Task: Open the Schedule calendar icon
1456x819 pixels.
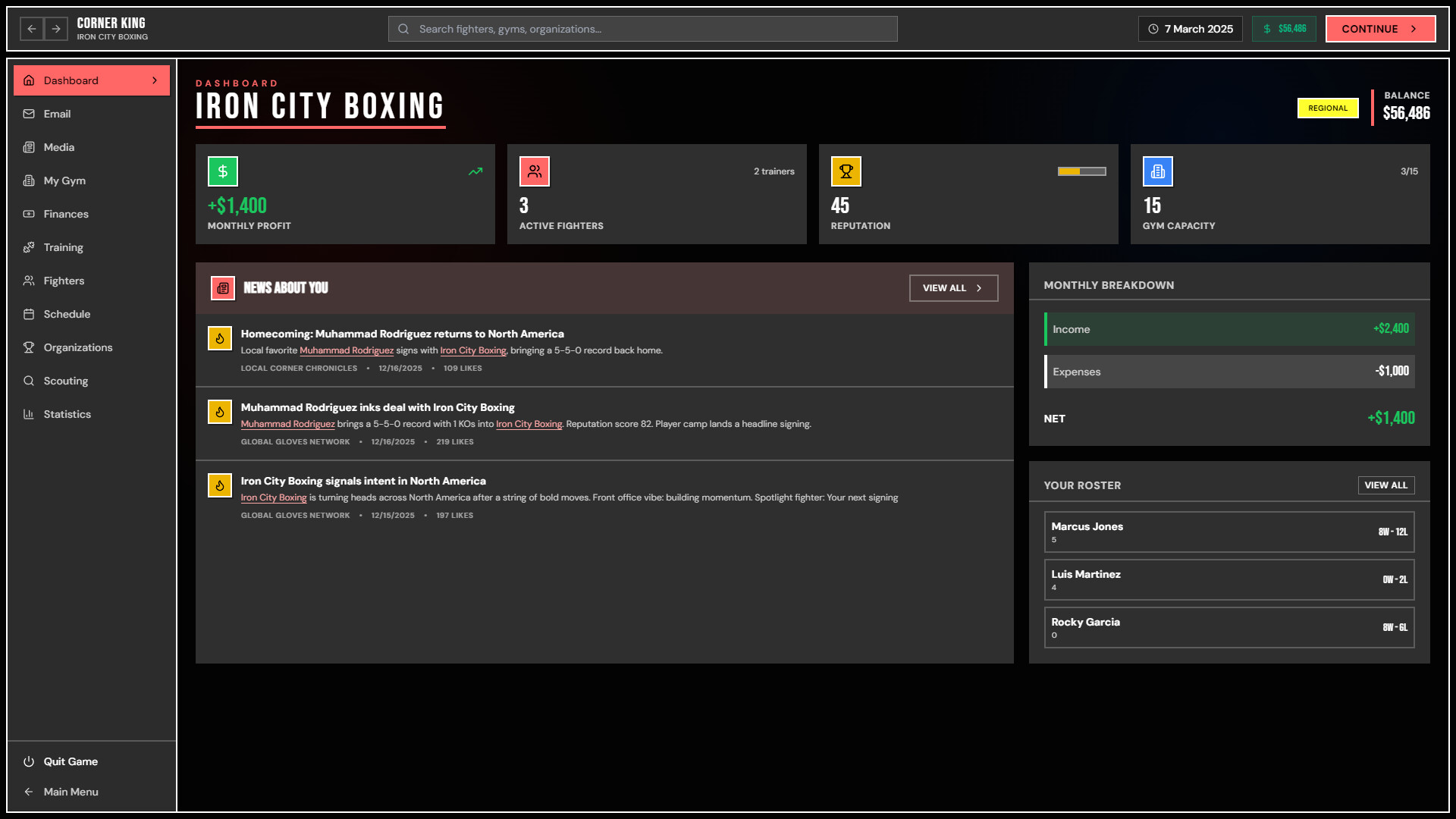Action: point(28,314)
